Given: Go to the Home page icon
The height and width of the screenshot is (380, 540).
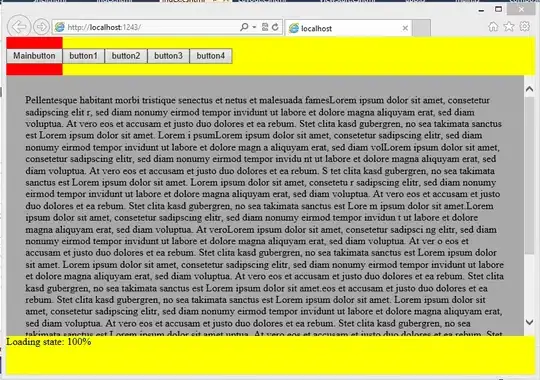Looking at the screenshot, I should (x=493, y=27).
